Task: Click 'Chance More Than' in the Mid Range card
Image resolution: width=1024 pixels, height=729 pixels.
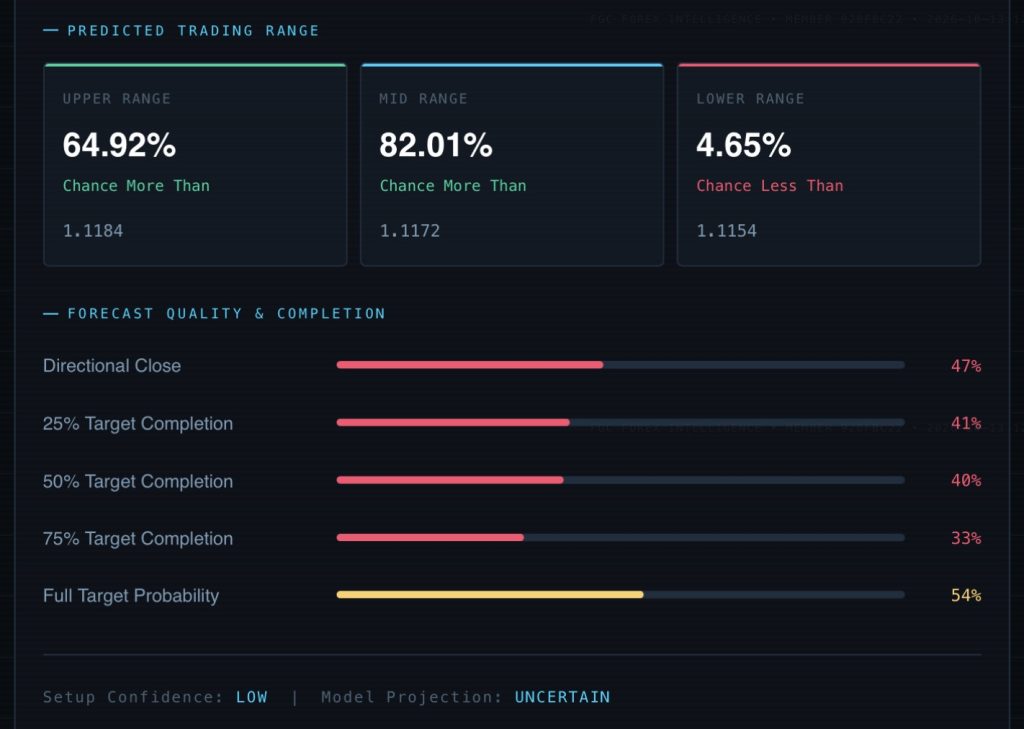Action: pyautogui.click(x=453, y=186)
